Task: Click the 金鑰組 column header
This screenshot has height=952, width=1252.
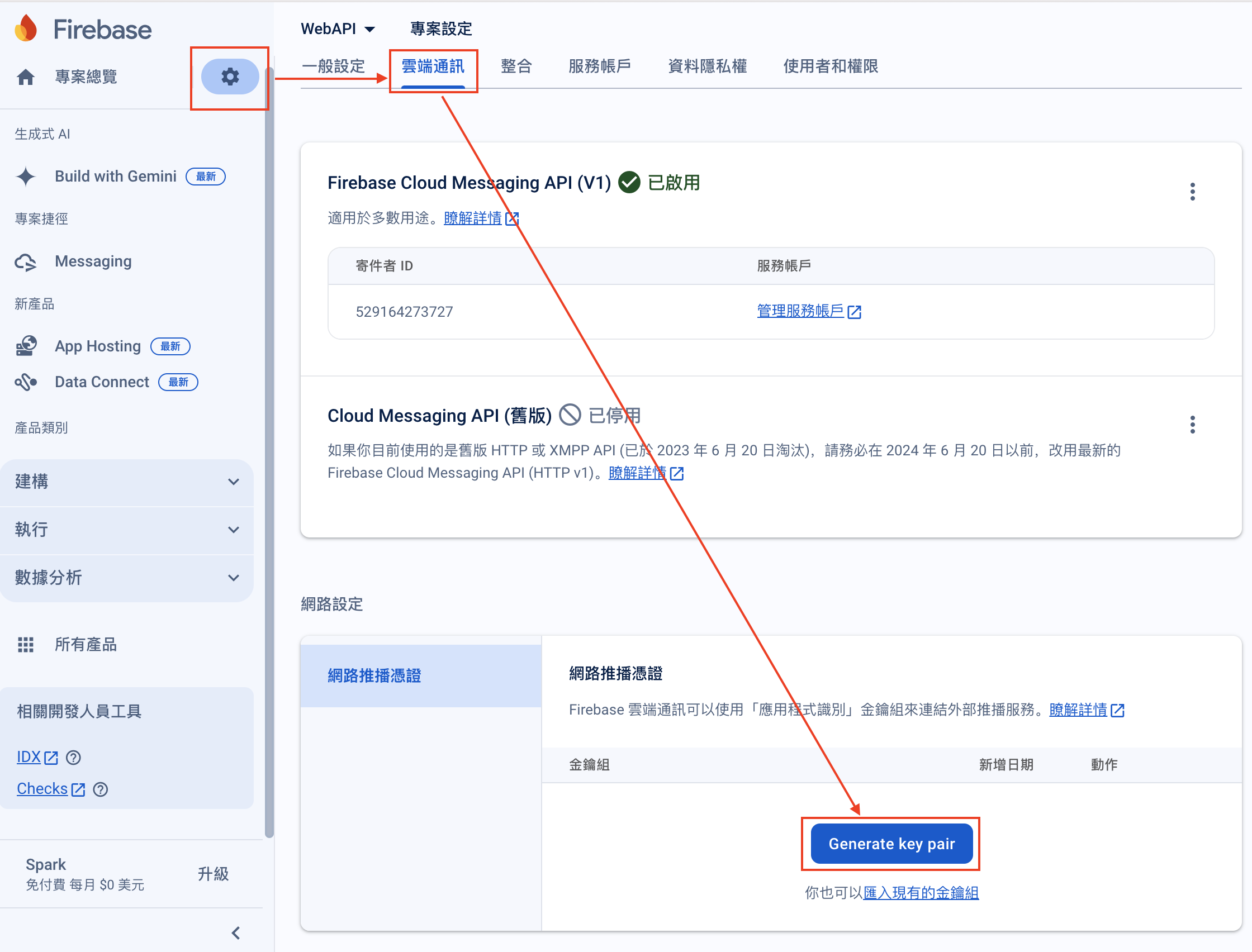Action: pyautogui.click(x=590, y=765)
